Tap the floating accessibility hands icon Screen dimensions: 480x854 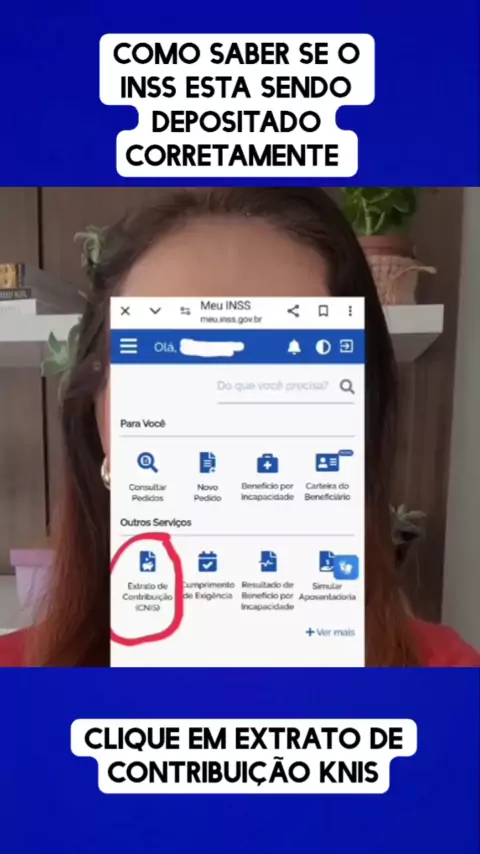click(x=347, y=568)
